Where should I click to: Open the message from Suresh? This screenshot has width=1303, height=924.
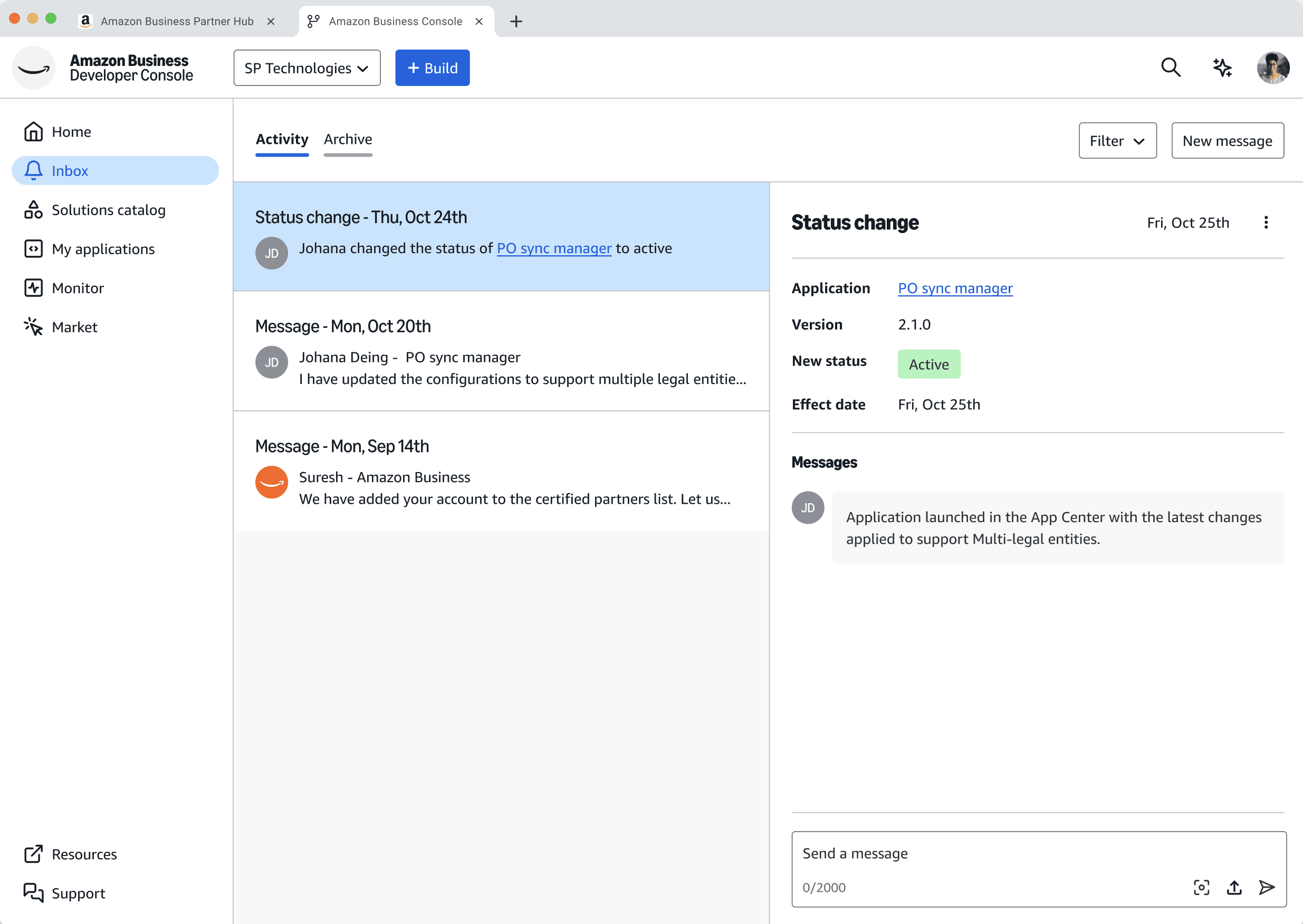click(x=501, y=471)
